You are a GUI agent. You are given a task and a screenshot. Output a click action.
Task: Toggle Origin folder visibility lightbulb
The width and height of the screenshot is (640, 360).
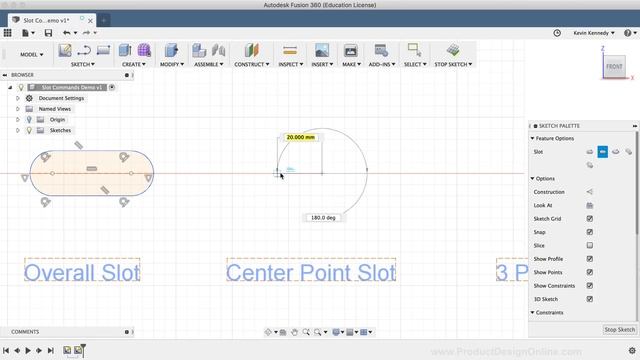(x=29, y=120)
